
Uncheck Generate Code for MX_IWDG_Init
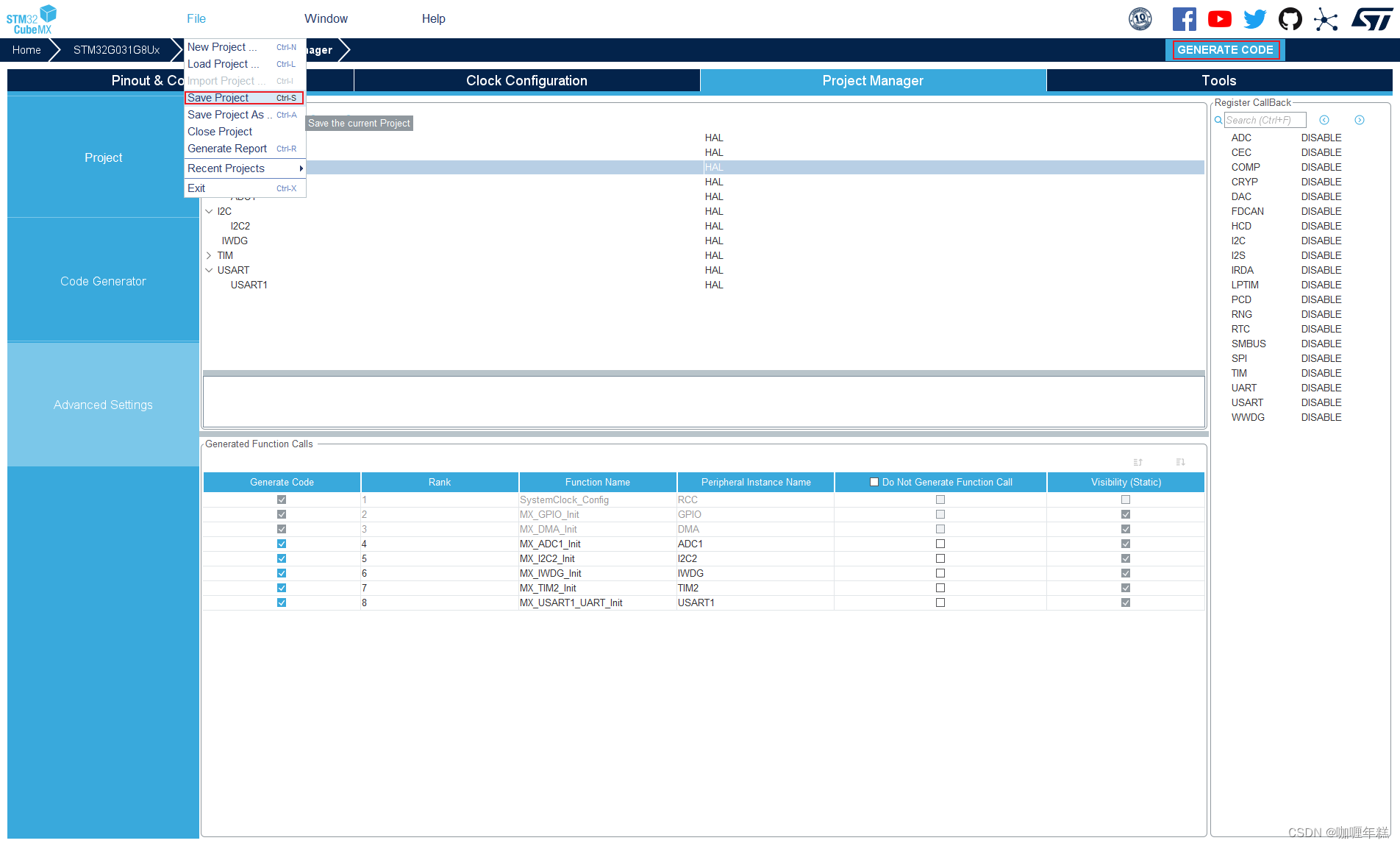[282, 573]
